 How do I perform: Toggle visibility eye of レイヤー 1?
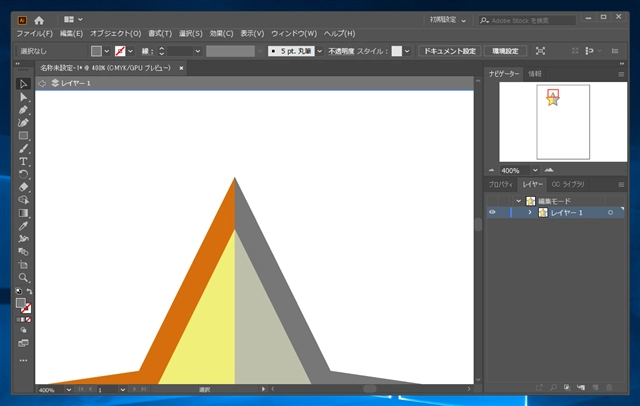492,212
